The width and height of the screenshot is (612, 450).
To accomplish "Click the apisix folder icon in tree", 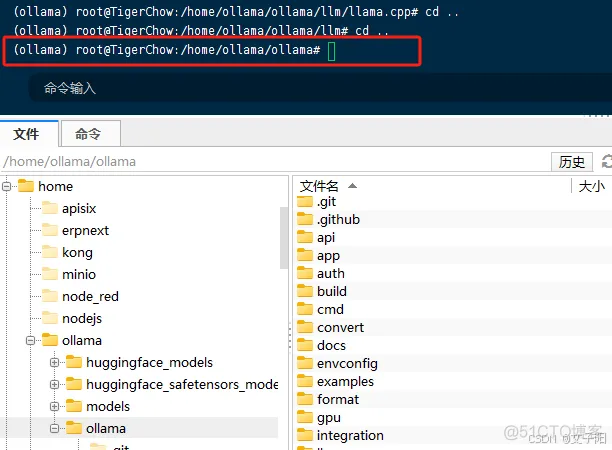I will coord(50,208).
